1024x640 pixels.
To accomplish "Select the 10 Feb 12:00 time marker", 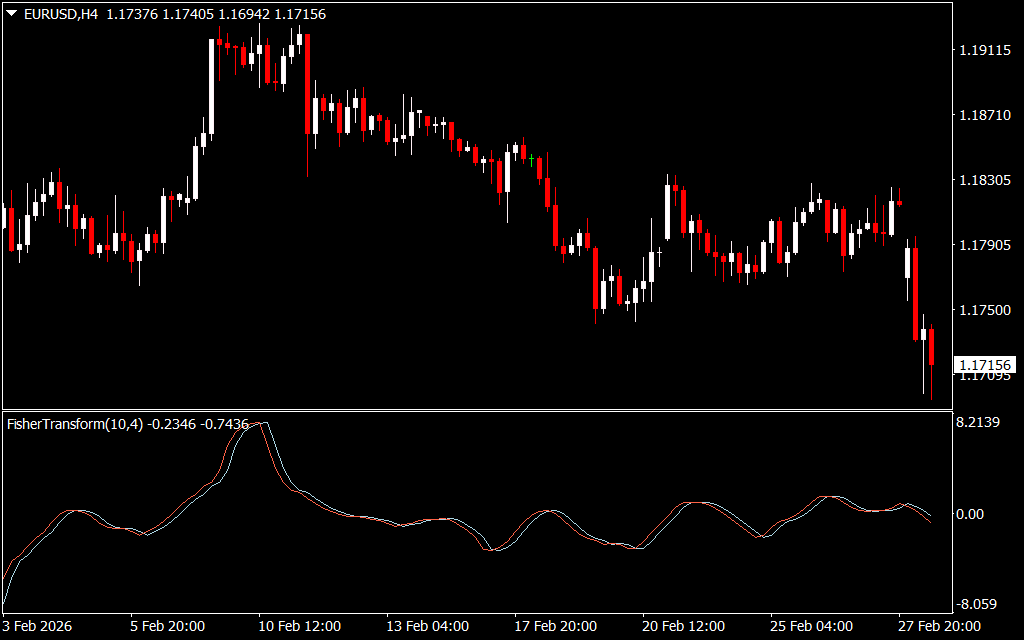I will 299,626.
